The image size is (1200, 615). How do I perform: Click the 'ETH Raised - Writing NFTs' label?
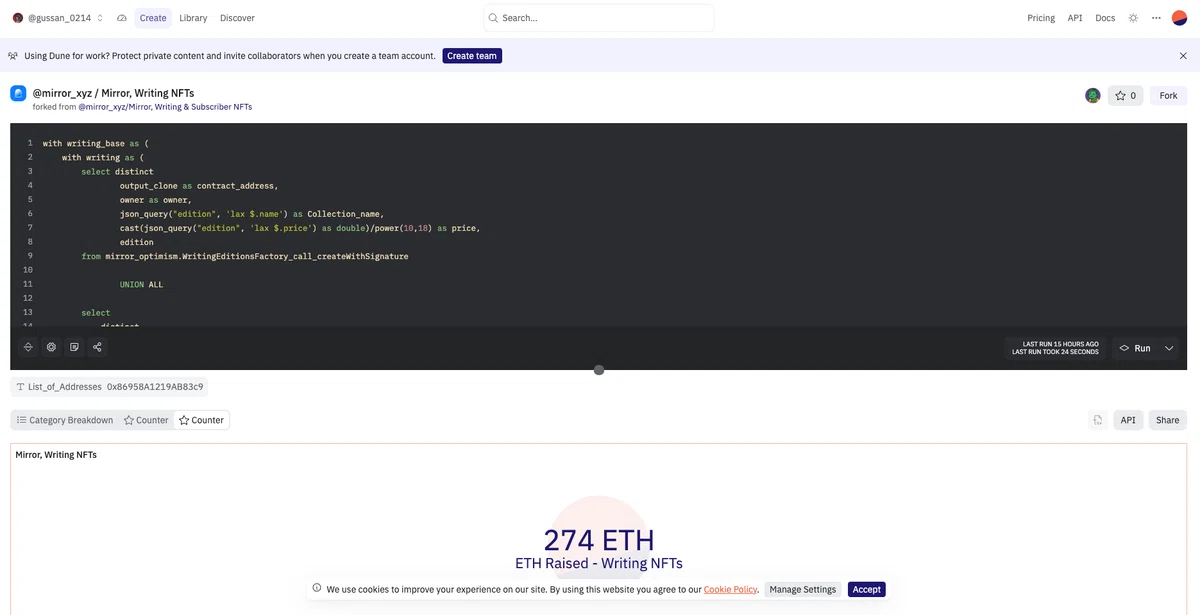click(x=599, y=563)
